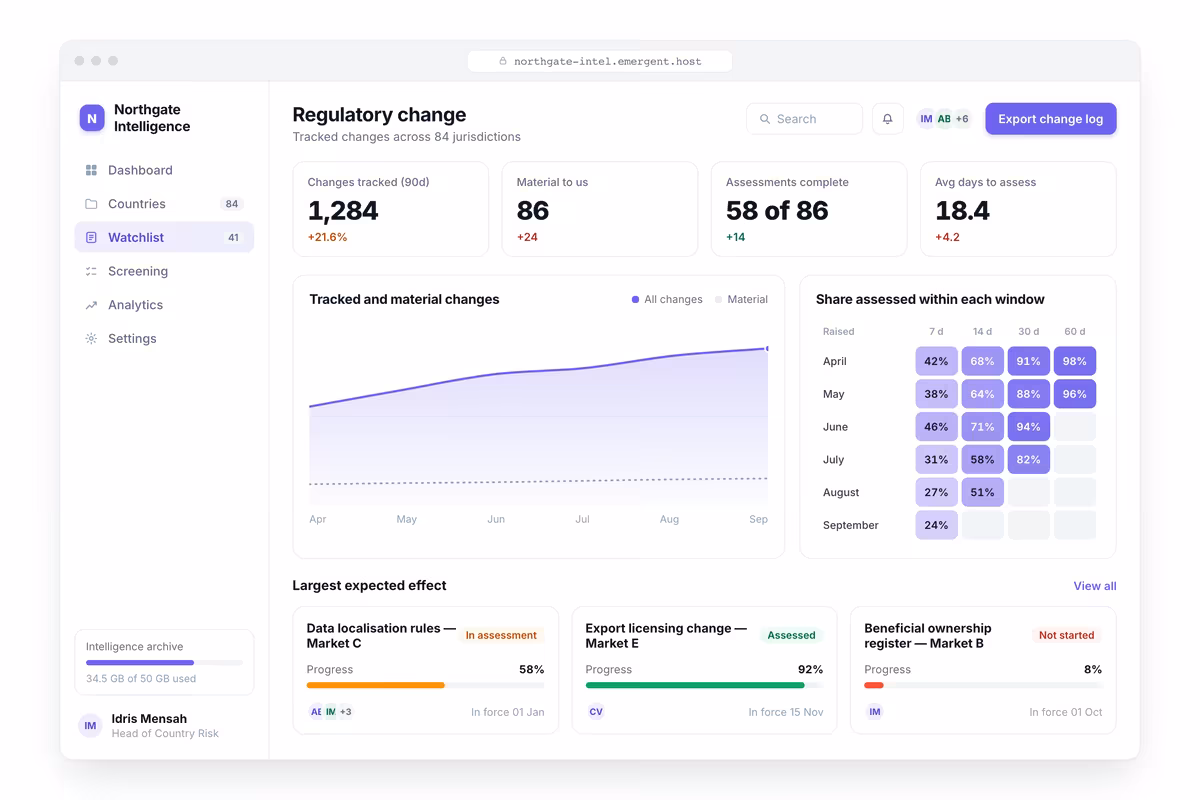
Task: Click the July 14 d cell 58%
Action: pyautogui.click(x=982, y=460)
